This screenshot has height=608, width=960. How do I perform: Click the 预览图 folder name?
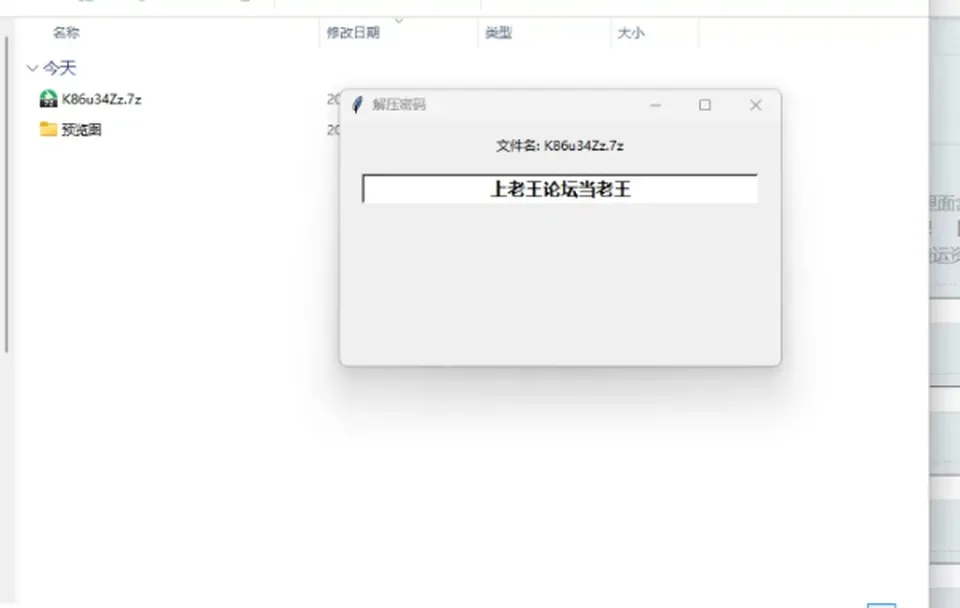coord(81,130)
